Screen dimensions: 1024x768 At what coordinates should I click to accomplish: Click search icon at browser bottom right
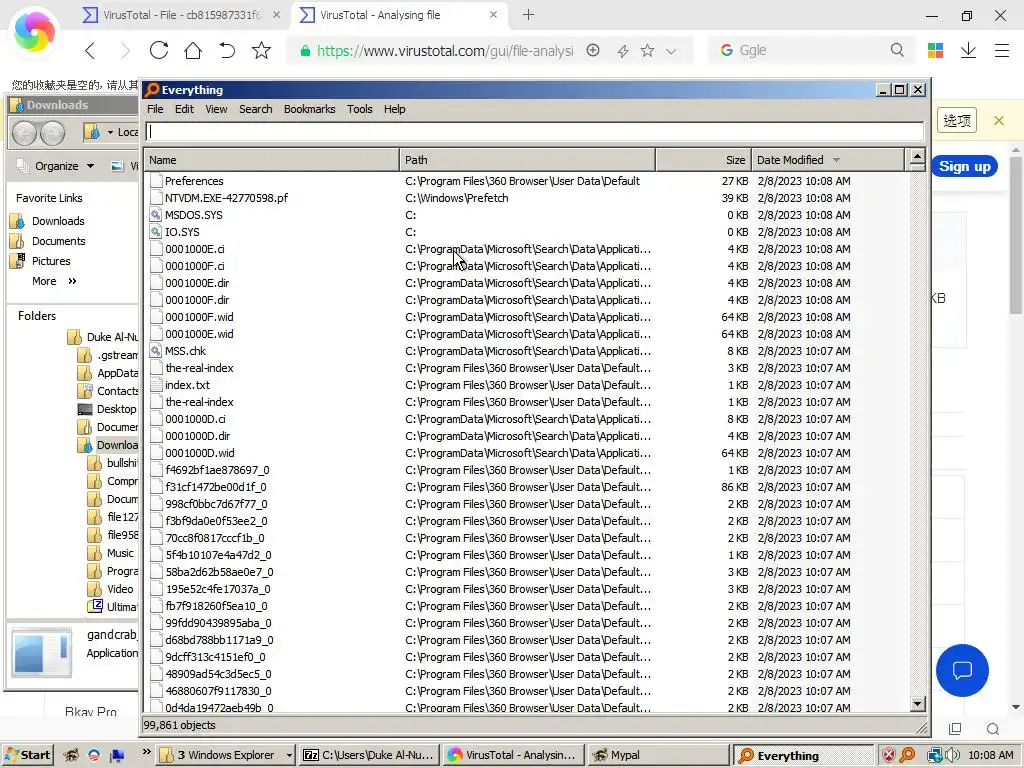click(993, 729)
